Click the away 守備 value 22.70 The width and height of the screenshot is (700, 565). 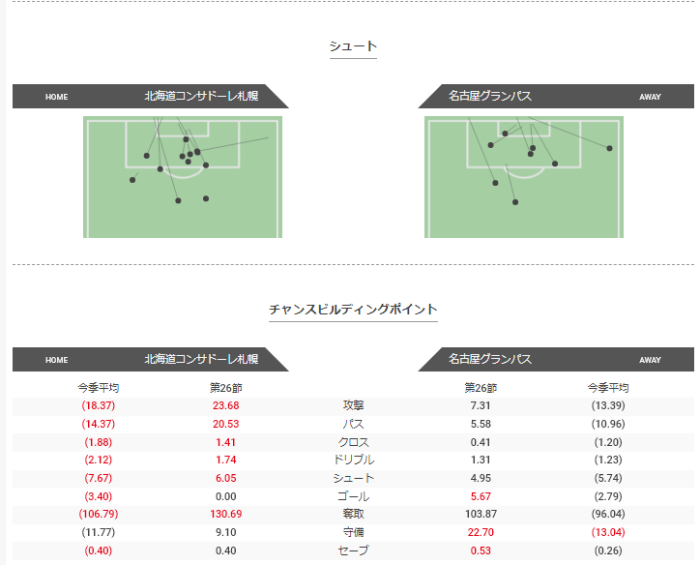(481, 532)
